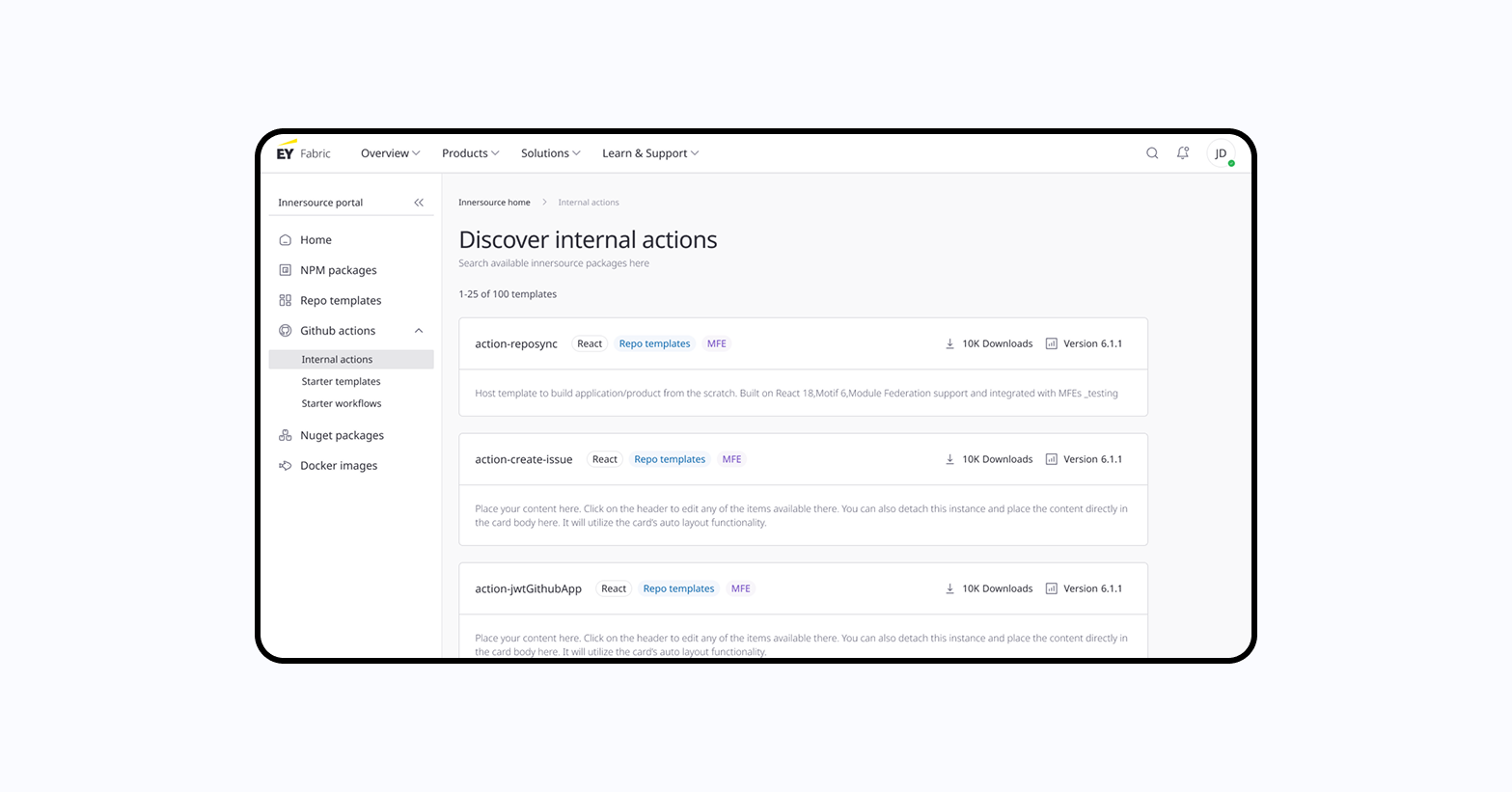
Task: Open the notifications bell
Action: 1183,153
